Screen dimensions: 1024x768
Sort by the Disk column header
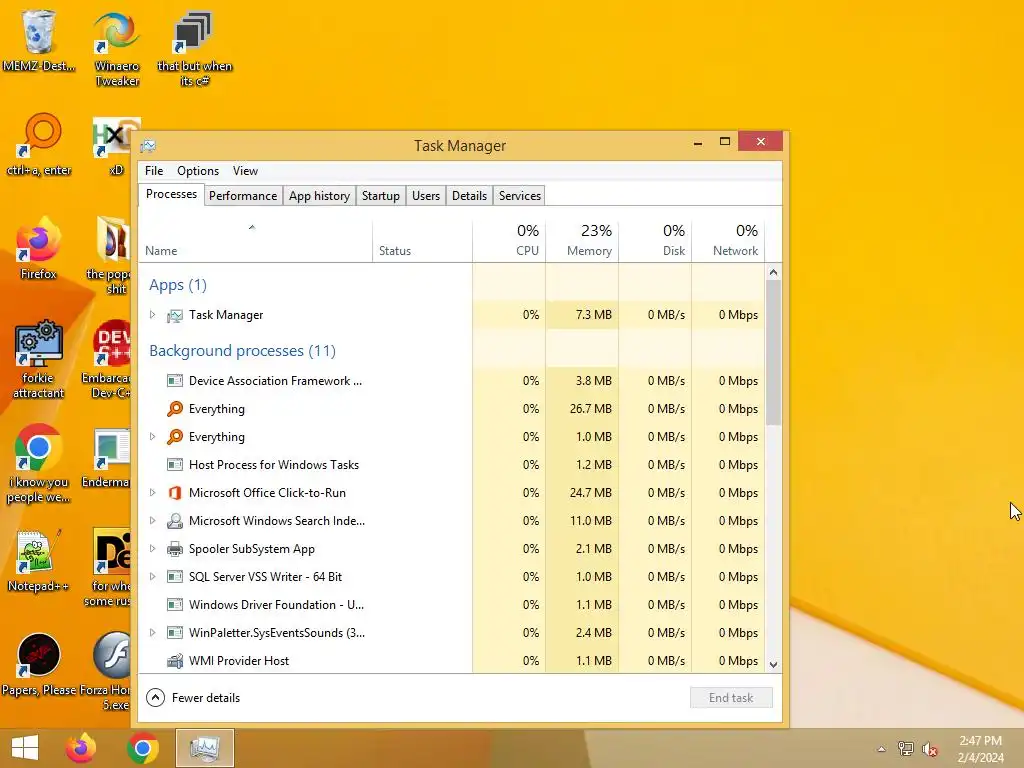[655, 242]
